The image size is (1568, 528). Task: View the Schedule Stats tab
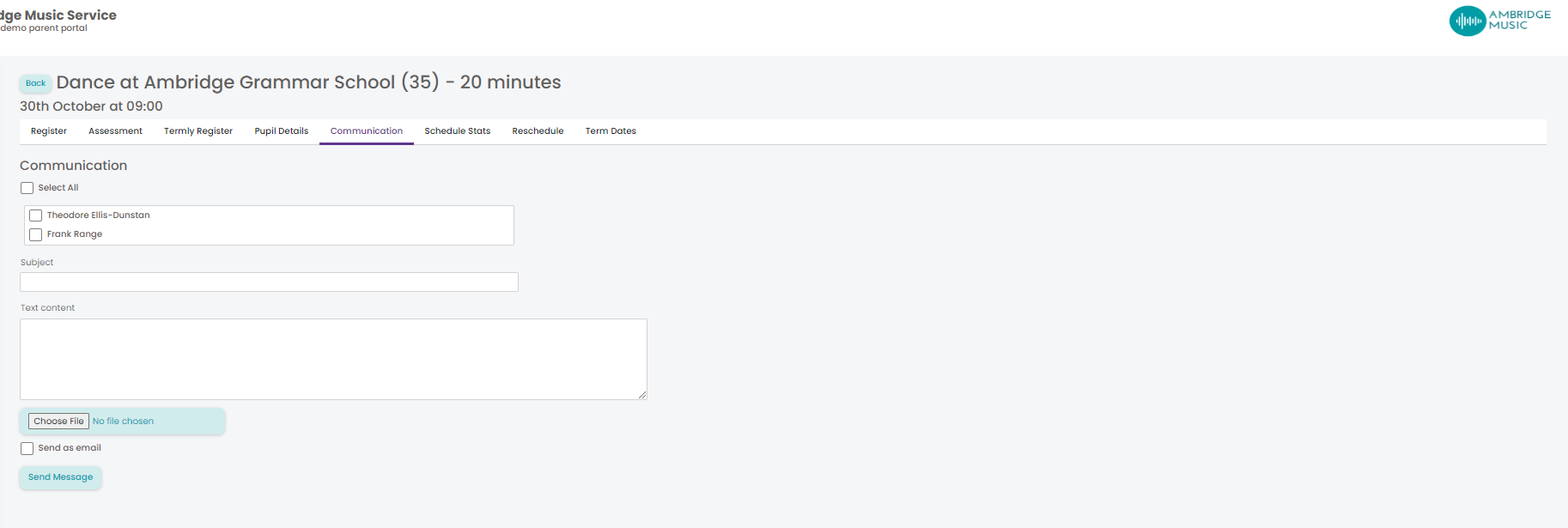click(458, 131)
